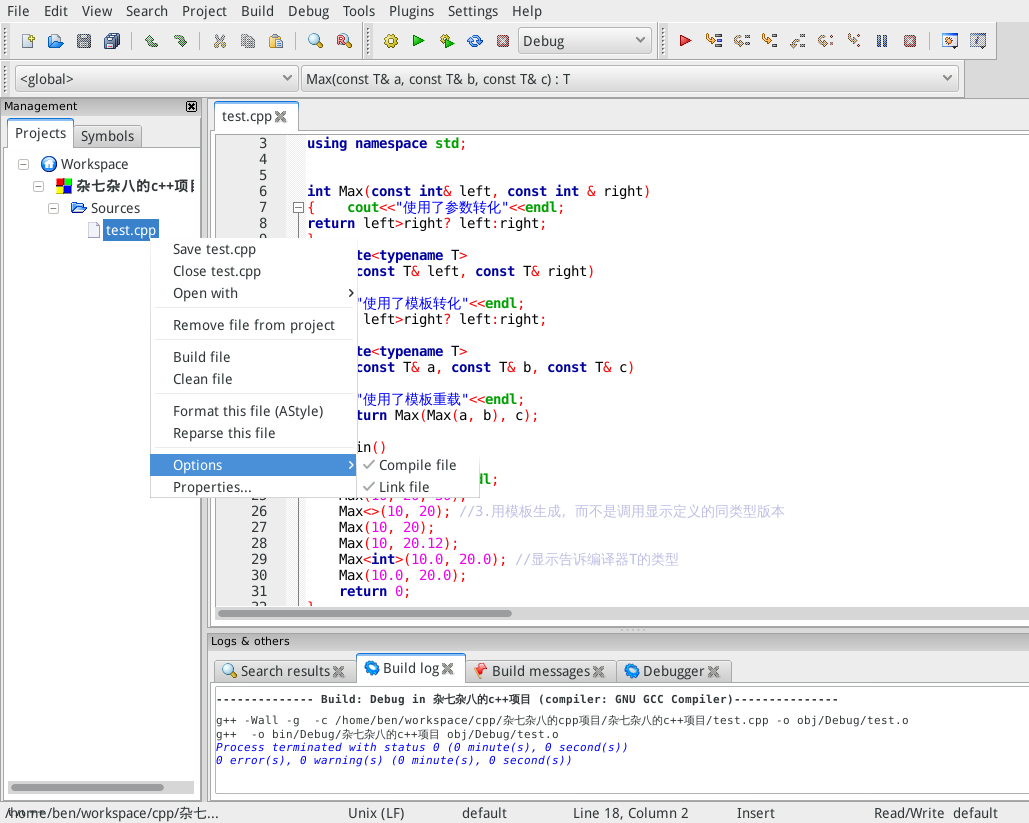Switch to the Build messages tab
1029x823 pixels.
(541, 671)
